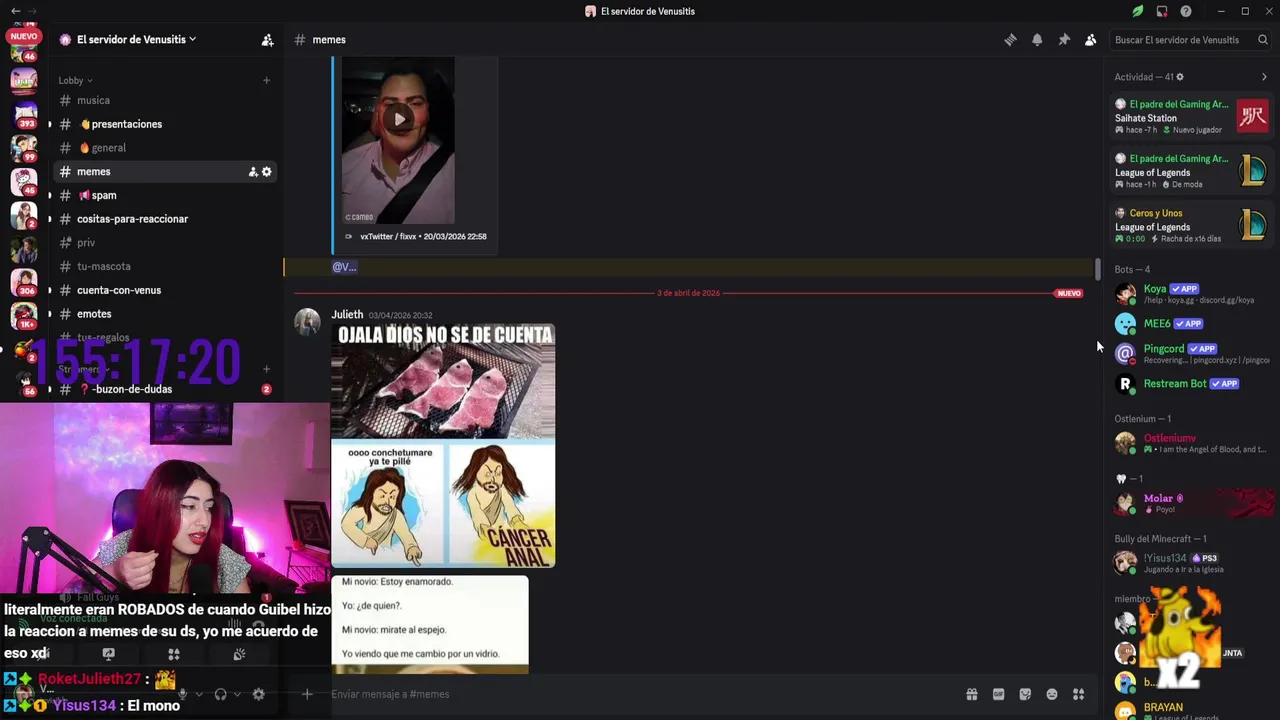Image resolution: width=1280 pixels, height=720 pixels.
Task: Toggle the member list icon
Action: coord(1091,40)
